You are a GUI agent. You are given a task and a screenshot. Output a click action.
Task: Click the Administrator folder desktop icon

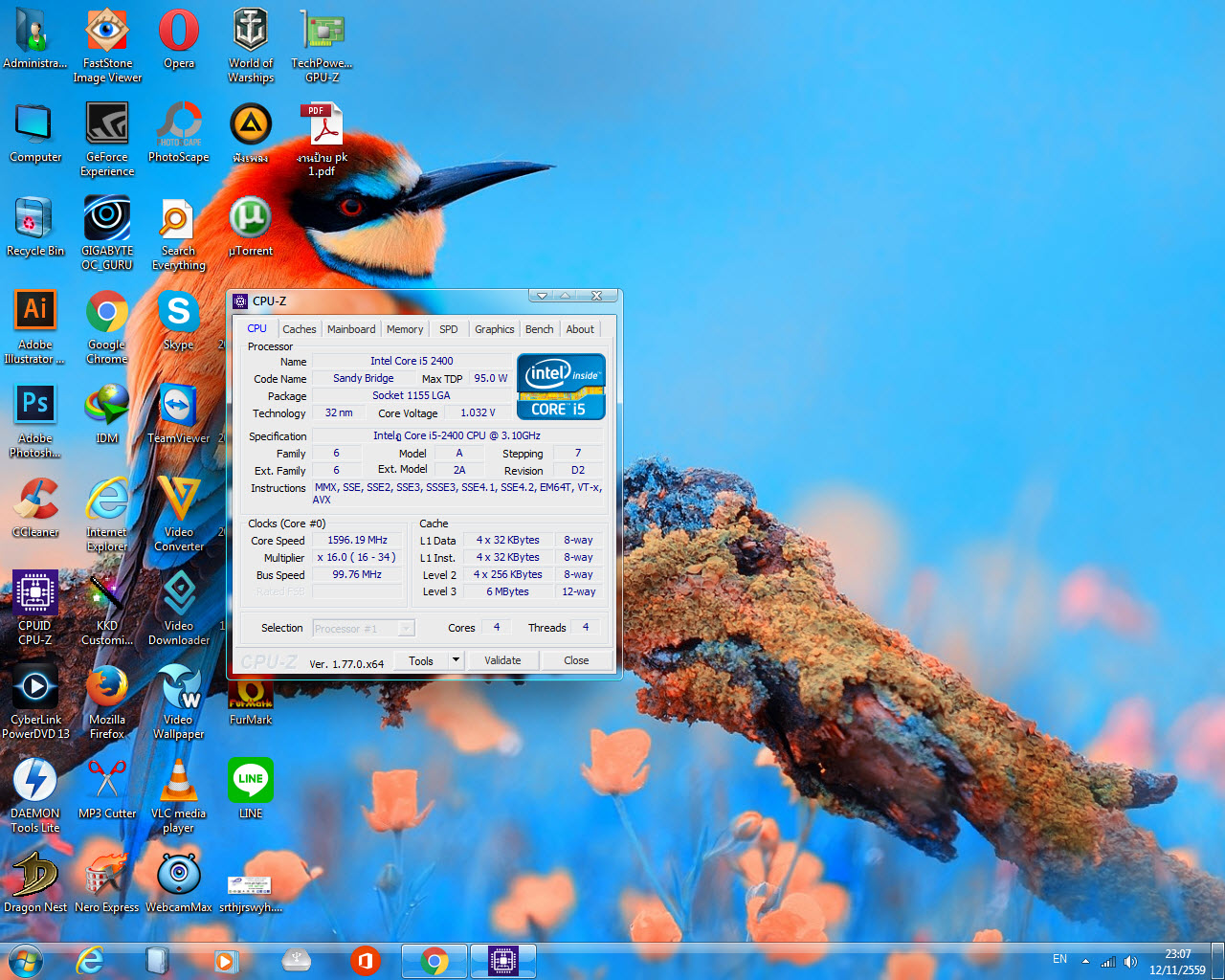pos(35,38)
